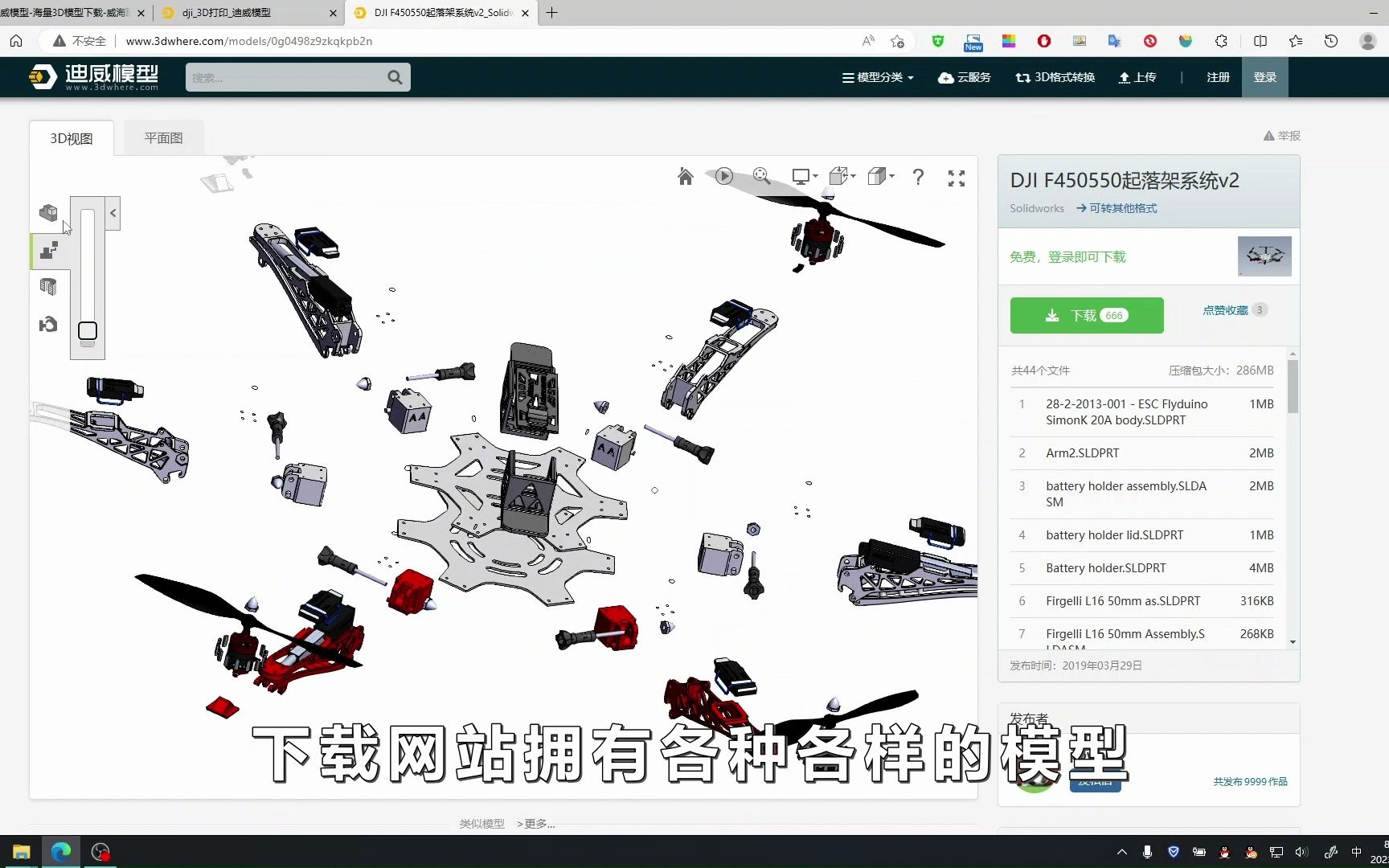The width and height of the screenshot is (1389, 868).
Task: Click the address bar URL field
Action: pyautogui.click(x=482, y=41)
